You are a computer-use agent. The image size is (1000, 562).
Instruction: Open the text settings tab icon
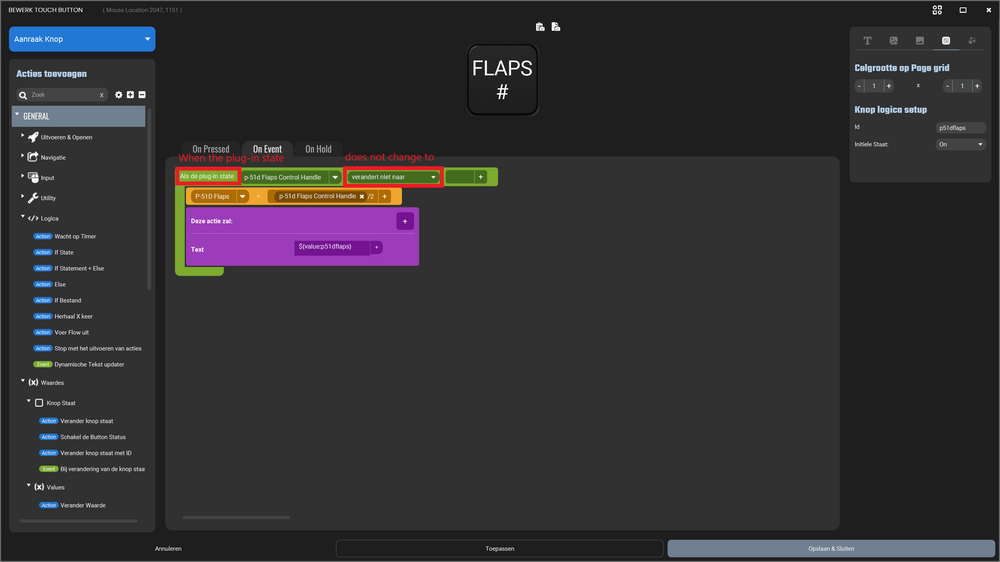(x=867, y=41)
